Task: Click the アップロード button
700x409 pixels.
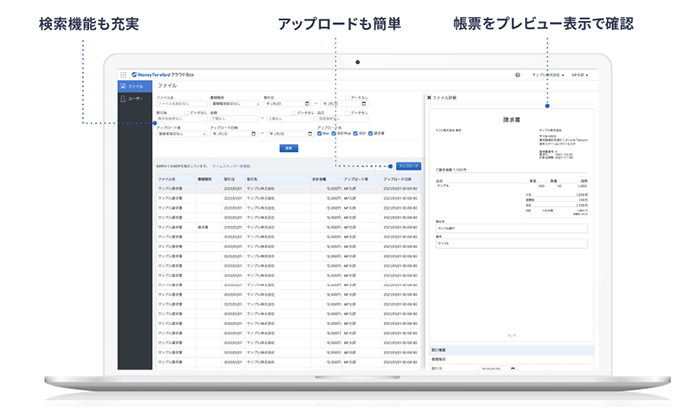Action: [408, 165]
